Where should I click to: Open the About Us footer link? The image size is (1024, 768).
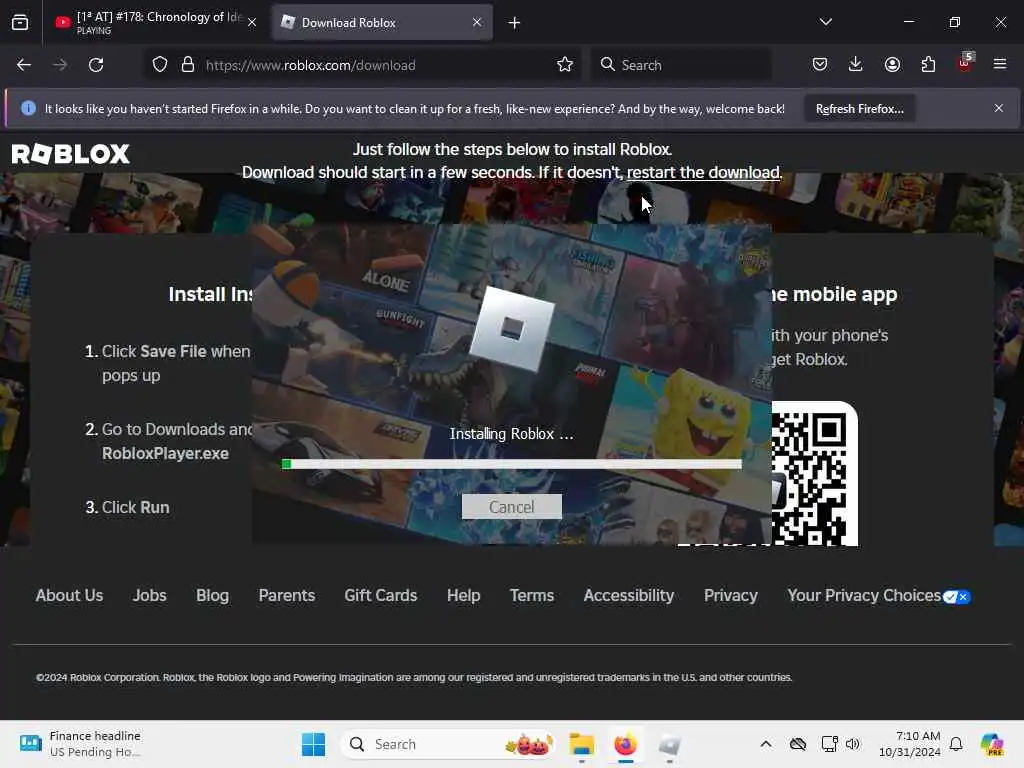(x=69, y=596)
